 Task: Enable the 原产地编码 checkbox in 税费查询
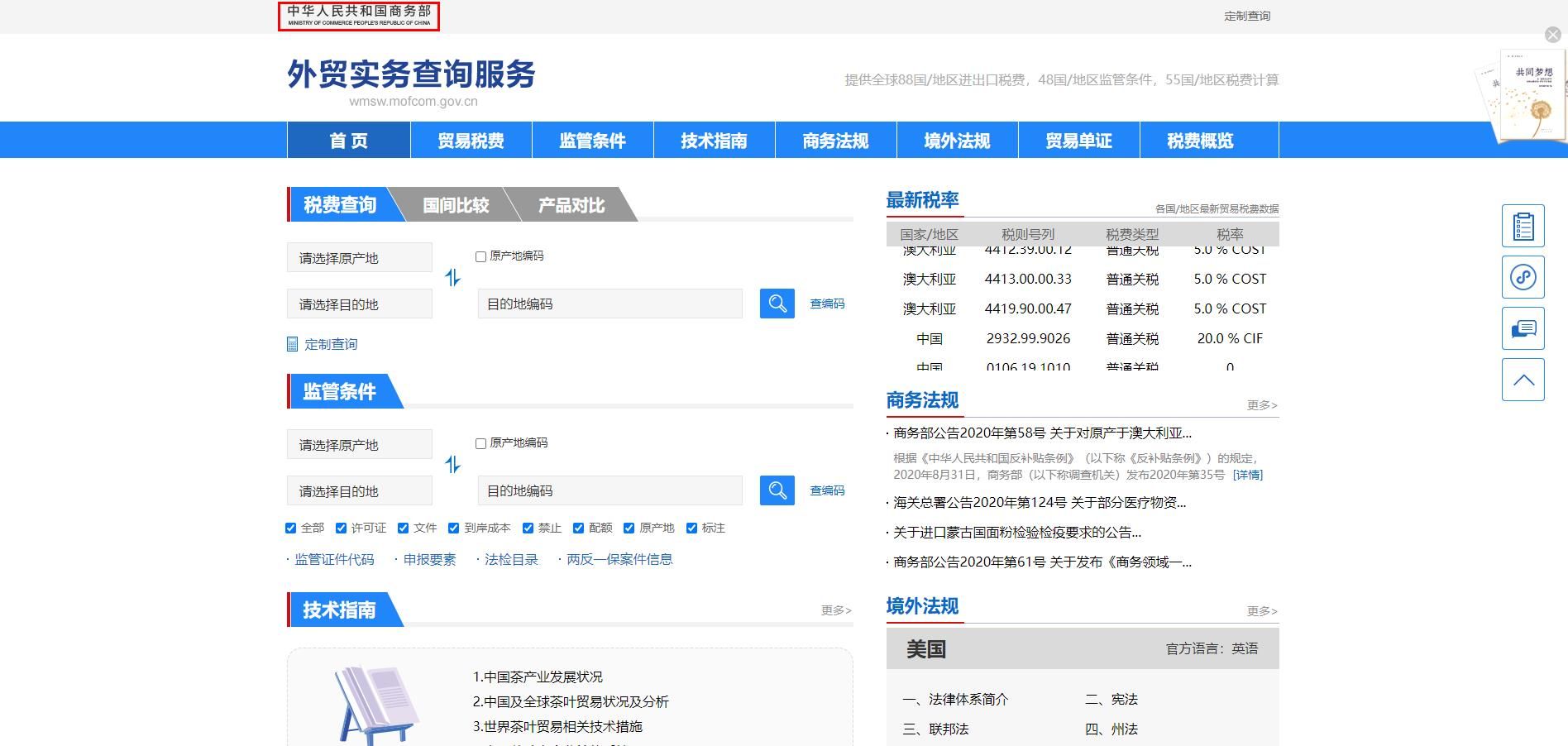click(480, 256)
